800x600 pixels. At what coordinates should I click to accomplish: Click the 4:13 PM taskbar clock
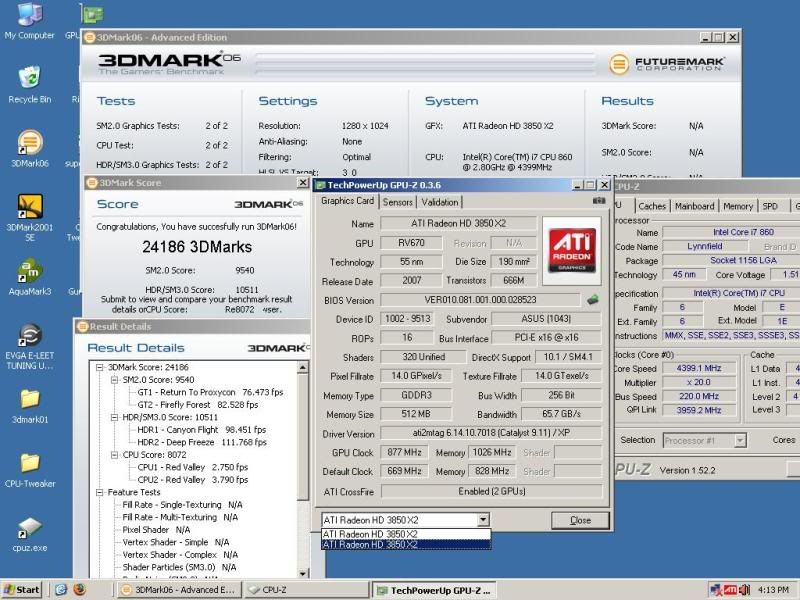point(773,590)
